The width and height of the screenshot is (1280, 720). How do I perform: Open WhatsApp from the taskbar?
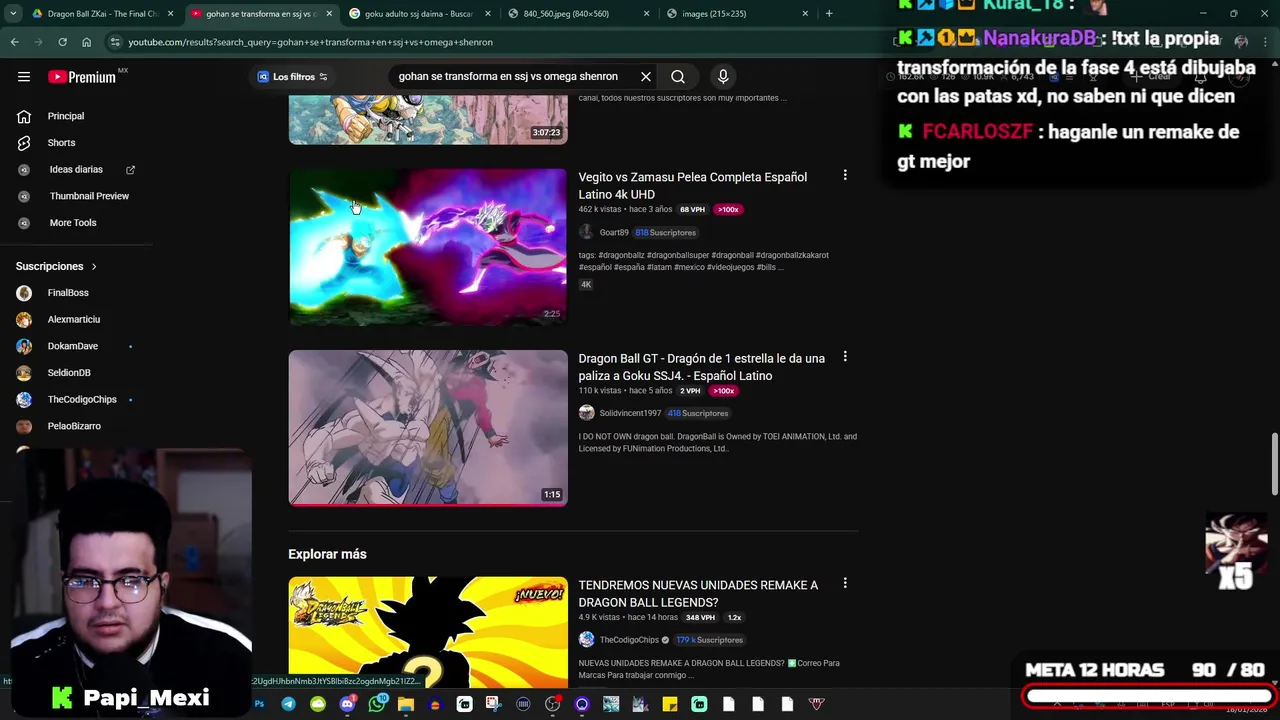[376, 704]
